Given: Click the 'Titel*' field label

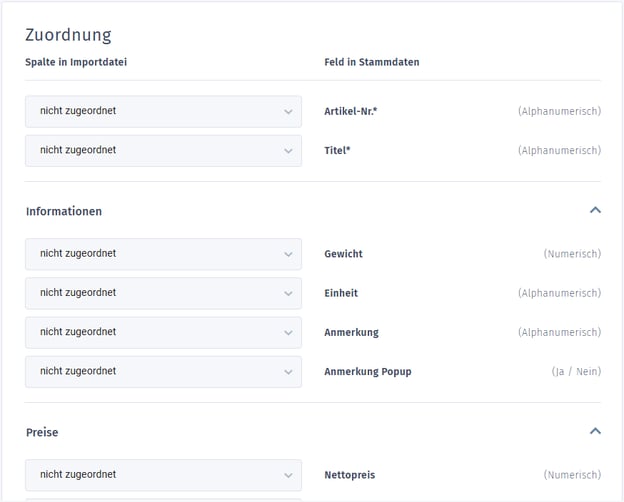Looking at the screenshot, I should click(x=337, y=151).
